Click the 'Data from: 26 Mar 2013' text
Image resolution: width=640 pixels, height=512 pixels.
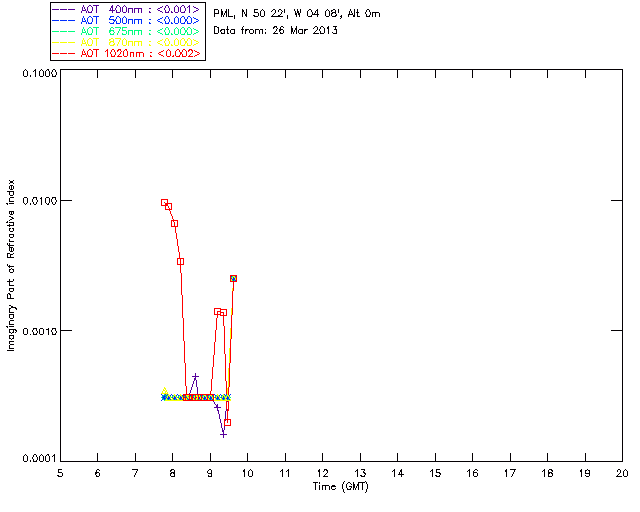coord(276,31)
